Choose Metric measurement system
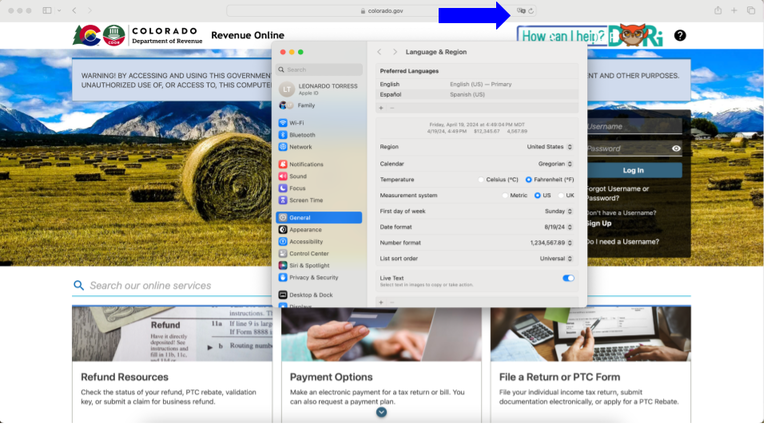The image size is (767, 431). [x=505, y=195]
